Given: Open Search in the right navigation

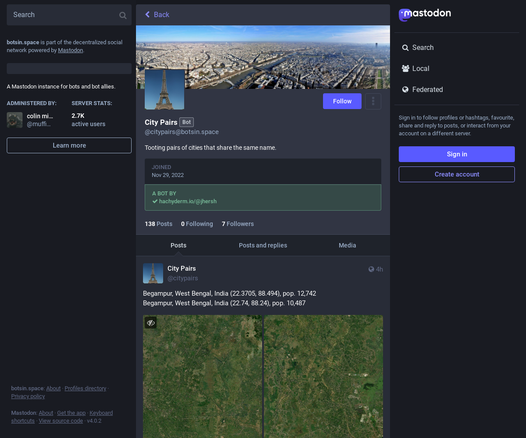Looking at the screenshot, I should 418,48.
